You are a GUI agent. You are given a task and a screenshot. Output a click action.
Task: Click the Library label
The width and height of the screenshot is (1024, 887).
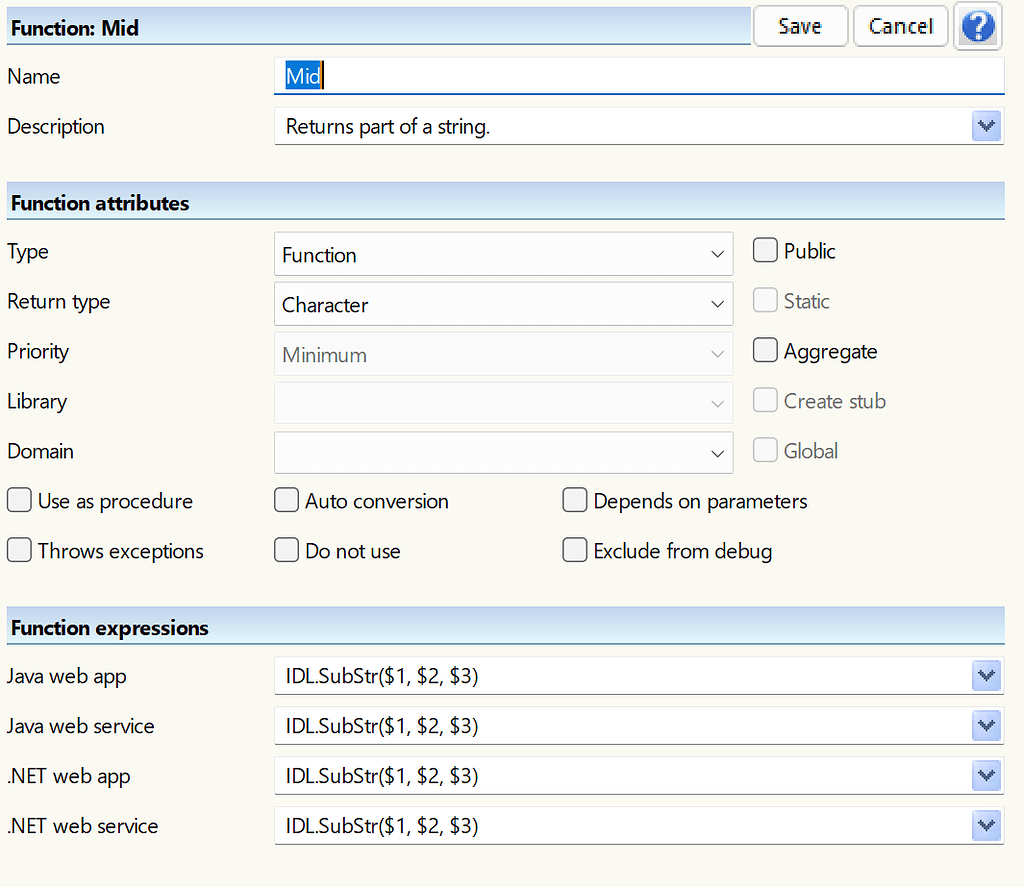pos(37,401)
